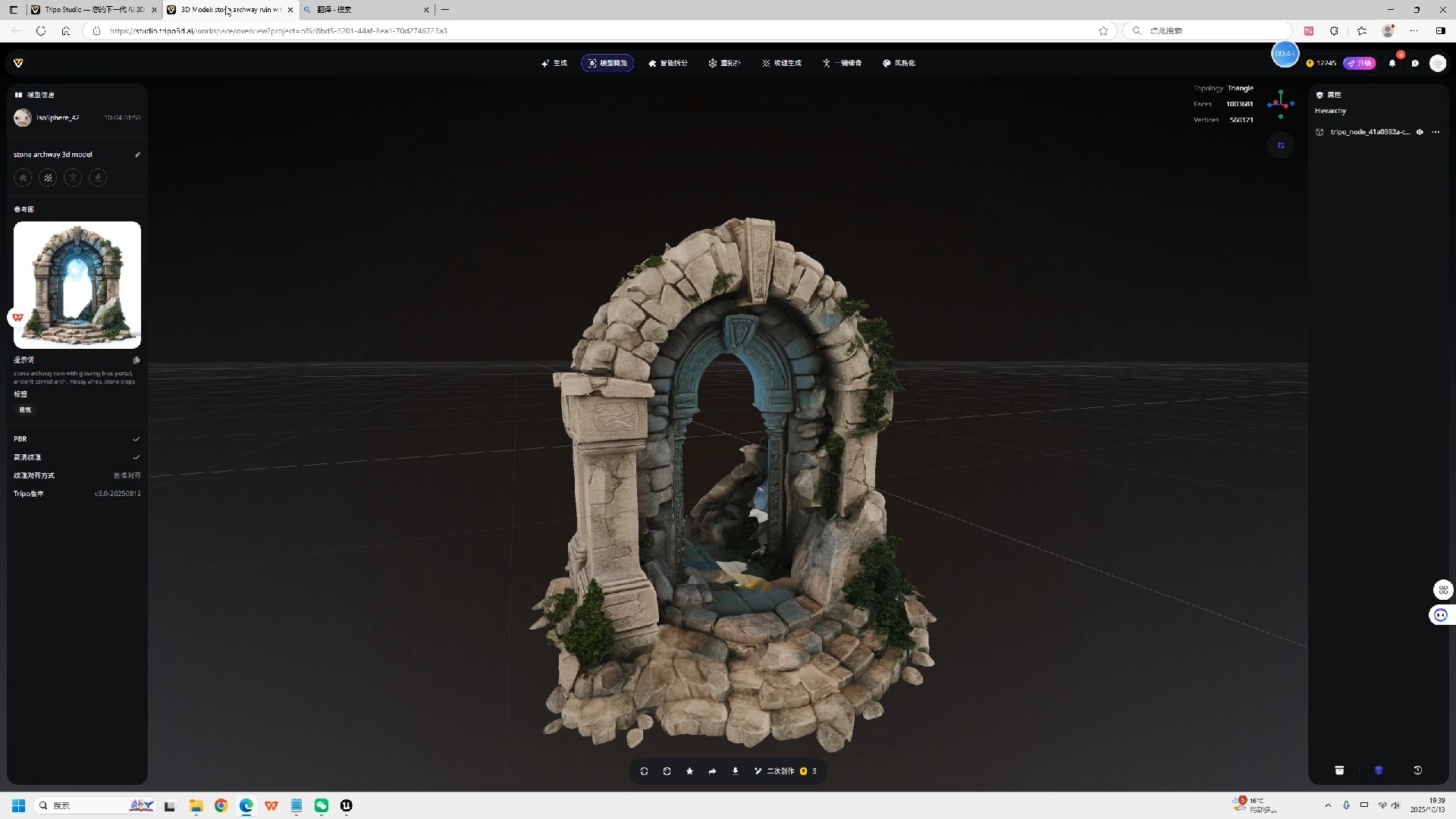Click the download icon in bottom toolbar
The height and width of the screenshot is (819, 1456).
[x=735, y=771]
